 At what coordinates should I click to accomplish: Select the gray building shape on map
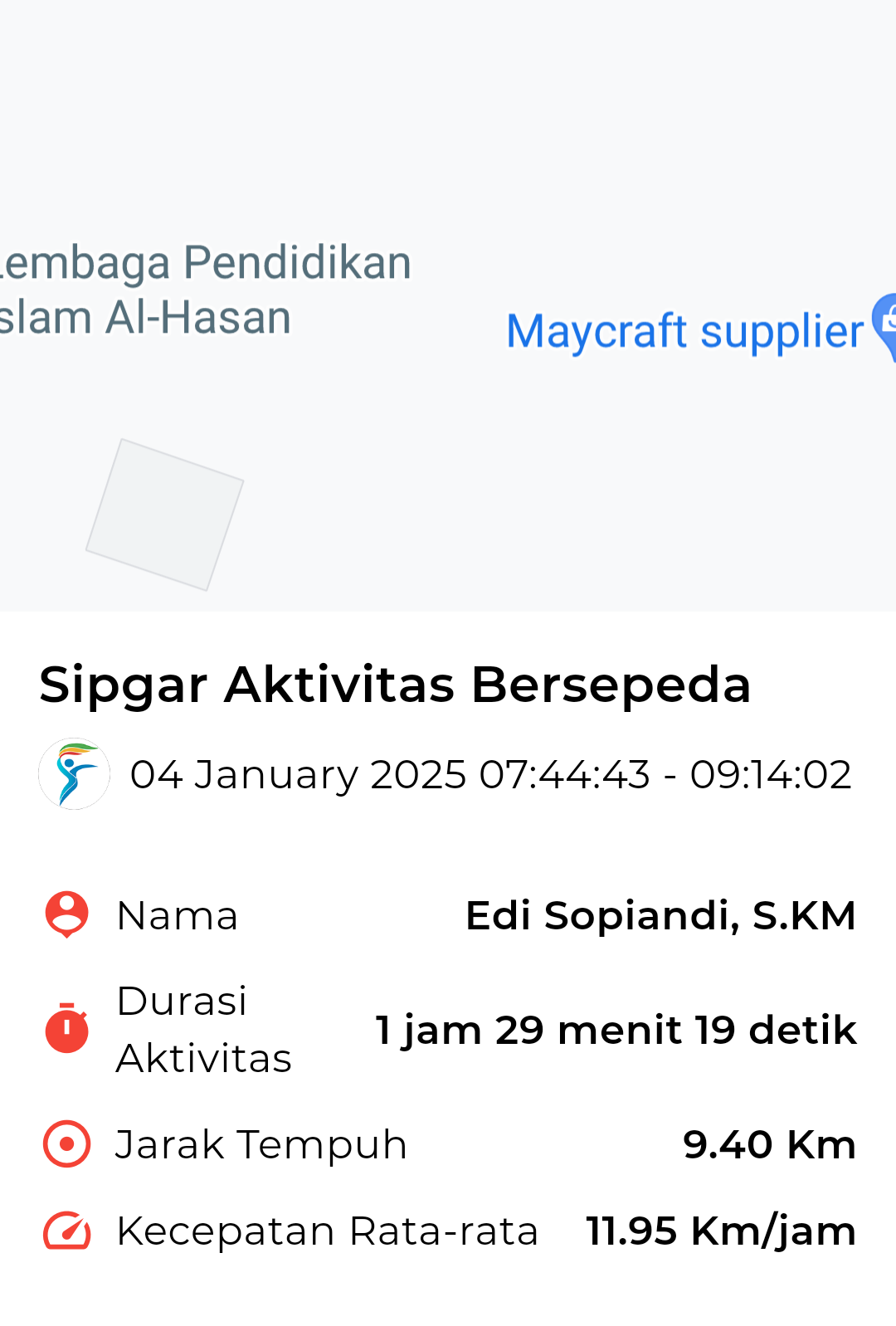click(165, 514)
